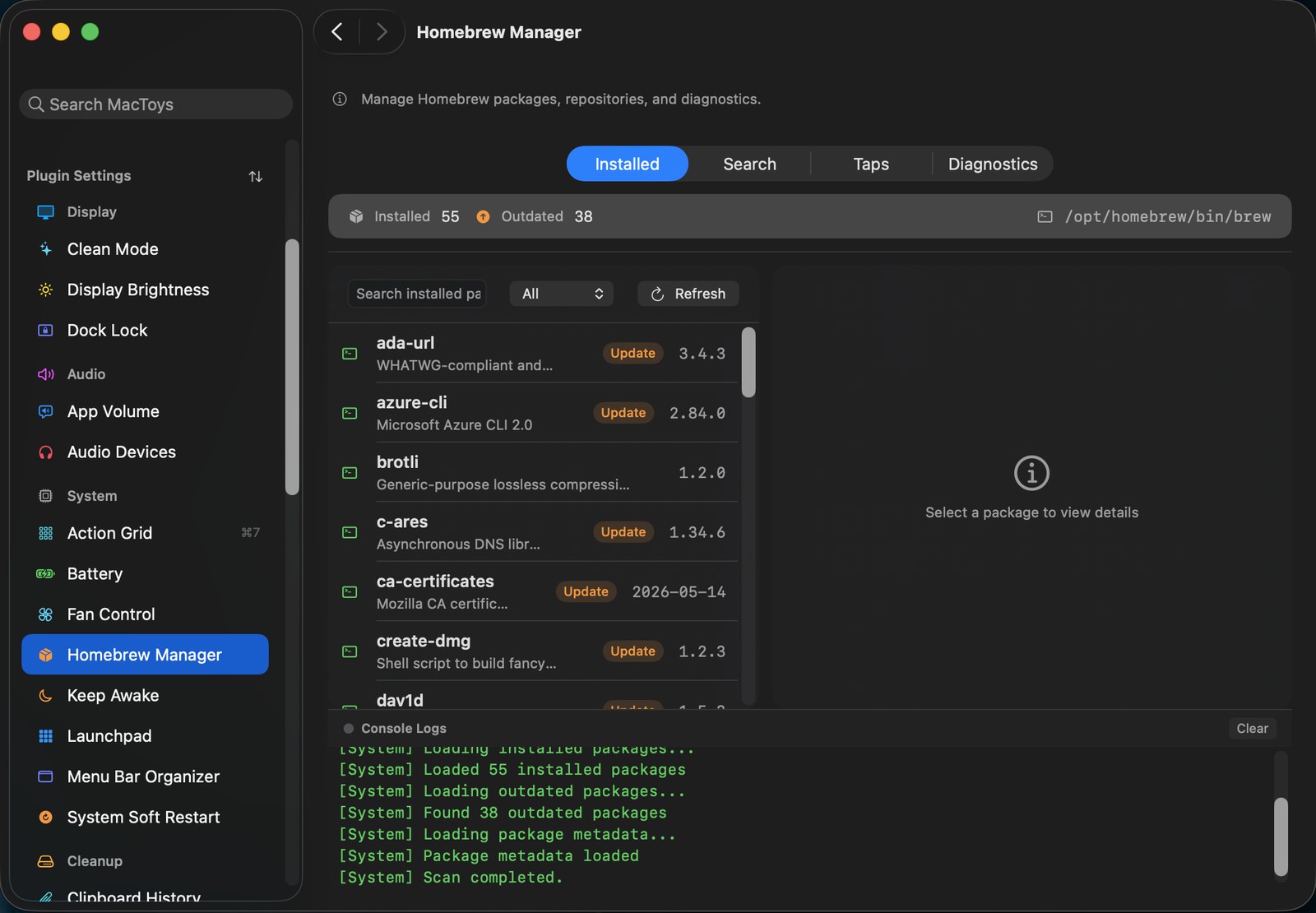Click the sort arrows next to Plugin Settings
The width and height of the screenshot is (1316, 913).
256,176
